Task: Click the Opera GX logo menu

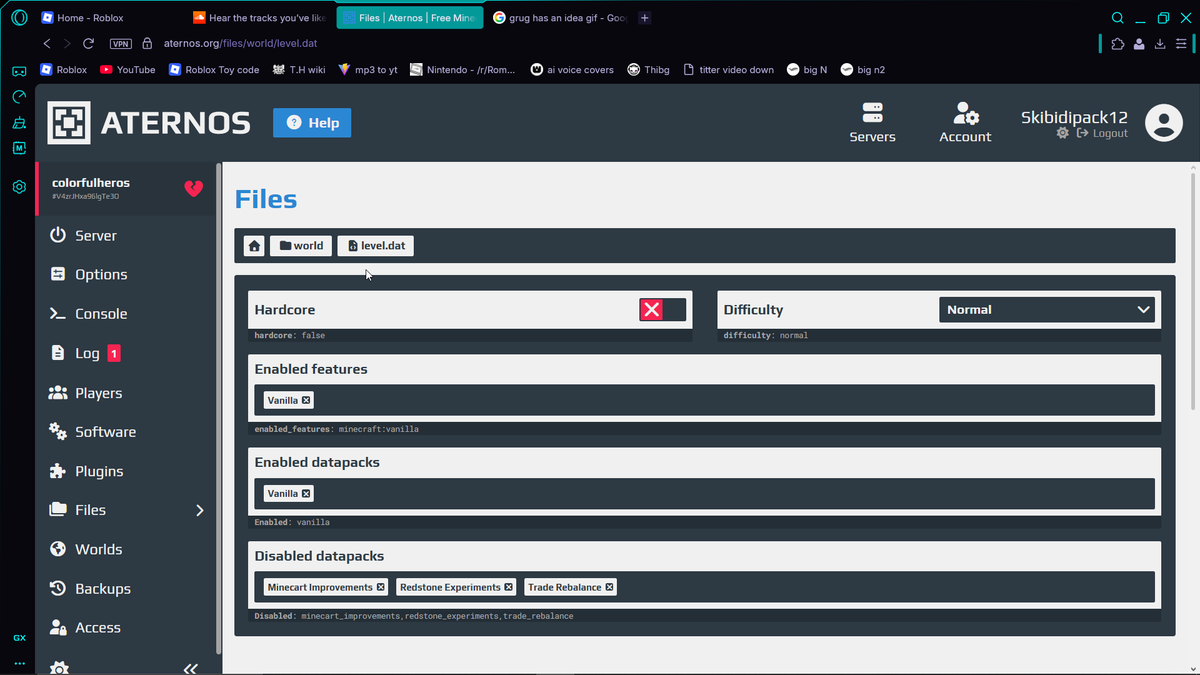Action: (19, 18)
